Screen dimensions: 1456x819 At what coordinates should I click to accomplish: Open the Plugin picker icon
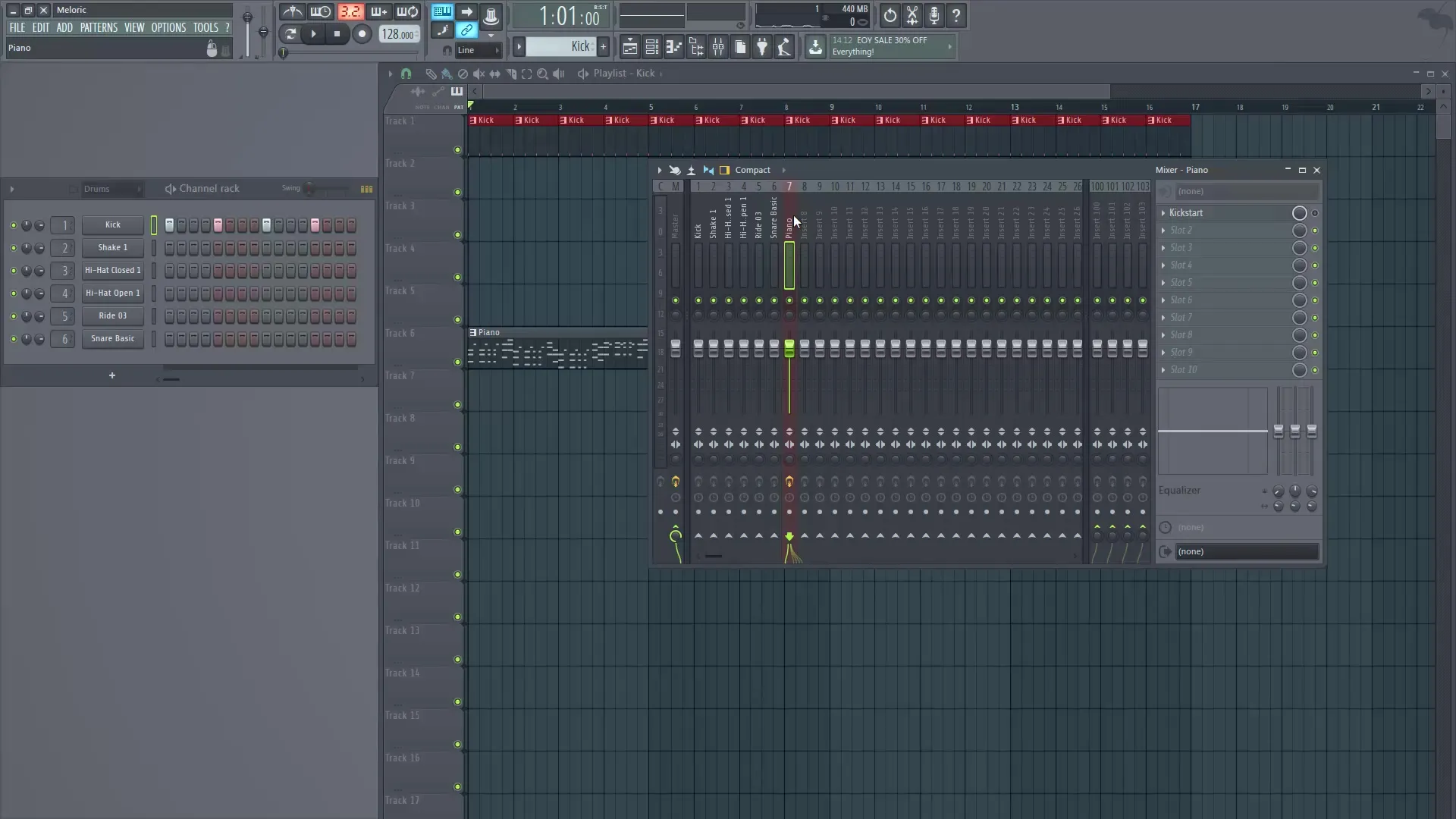point(762,47)
